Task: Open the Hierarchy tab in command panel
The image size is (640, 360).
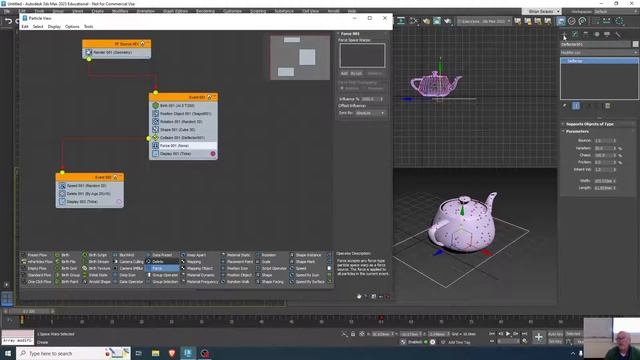Action: [x=586, y=34]
